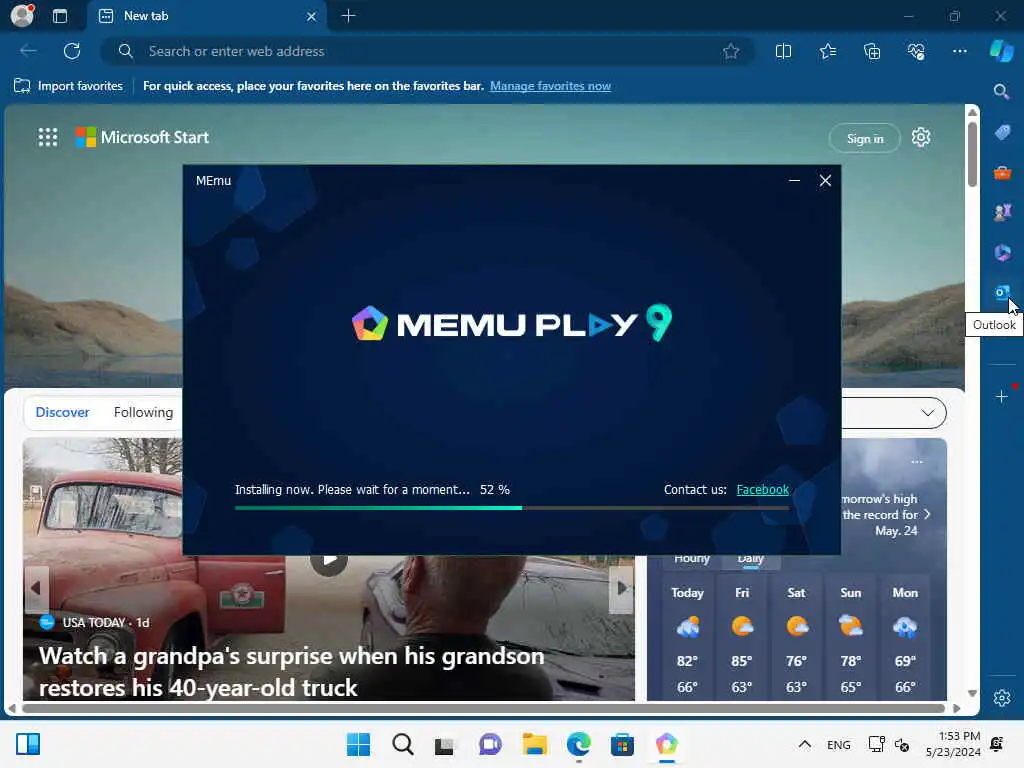Open File Explorer from taskbar
This screenshot has width=1024, height=768.
(x=534, y=744)
